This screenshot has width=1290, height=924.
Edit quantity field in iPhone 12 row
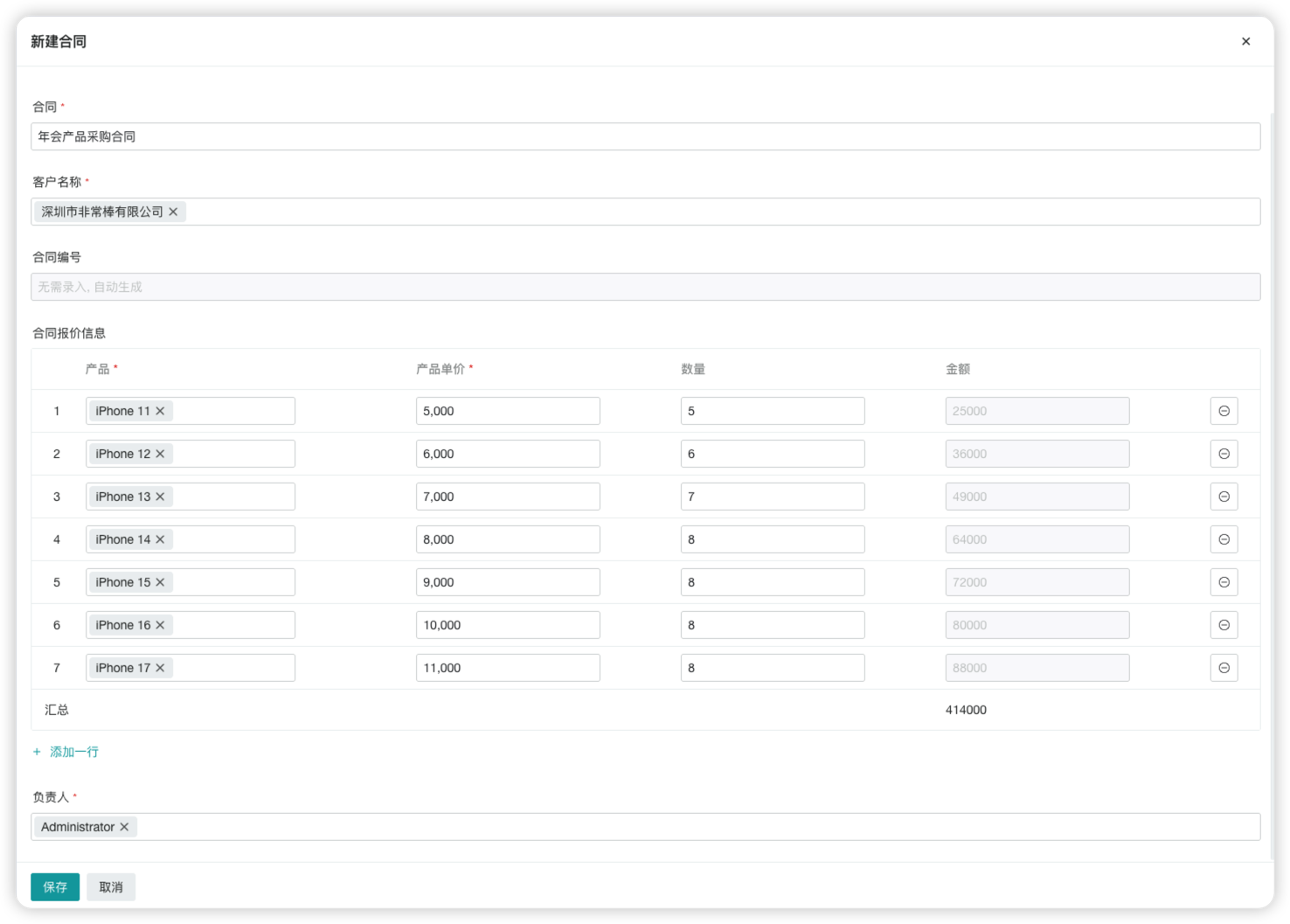coord(773,454)
